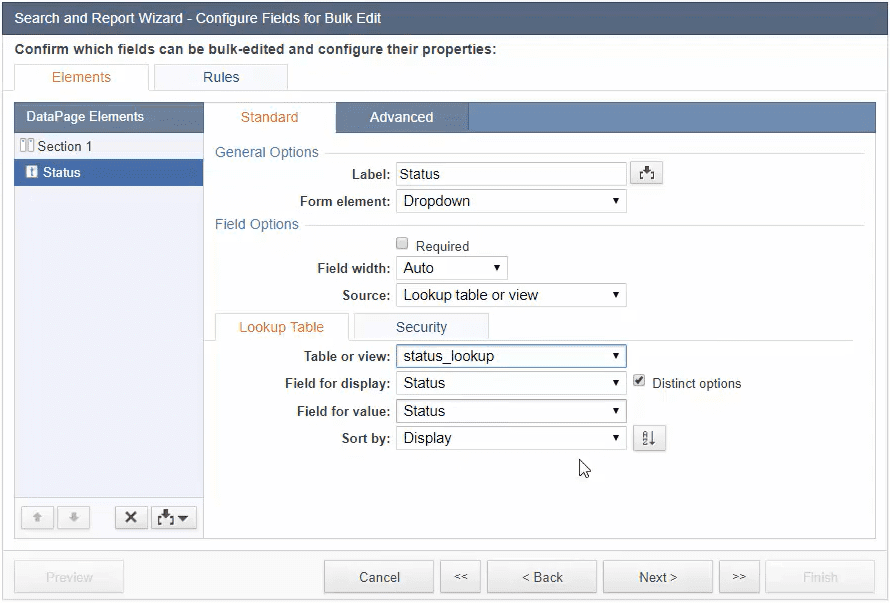Click the sort order icon next to Sort by
The width and height of the screenshot is (890, 603).
(x=648, y=438)
